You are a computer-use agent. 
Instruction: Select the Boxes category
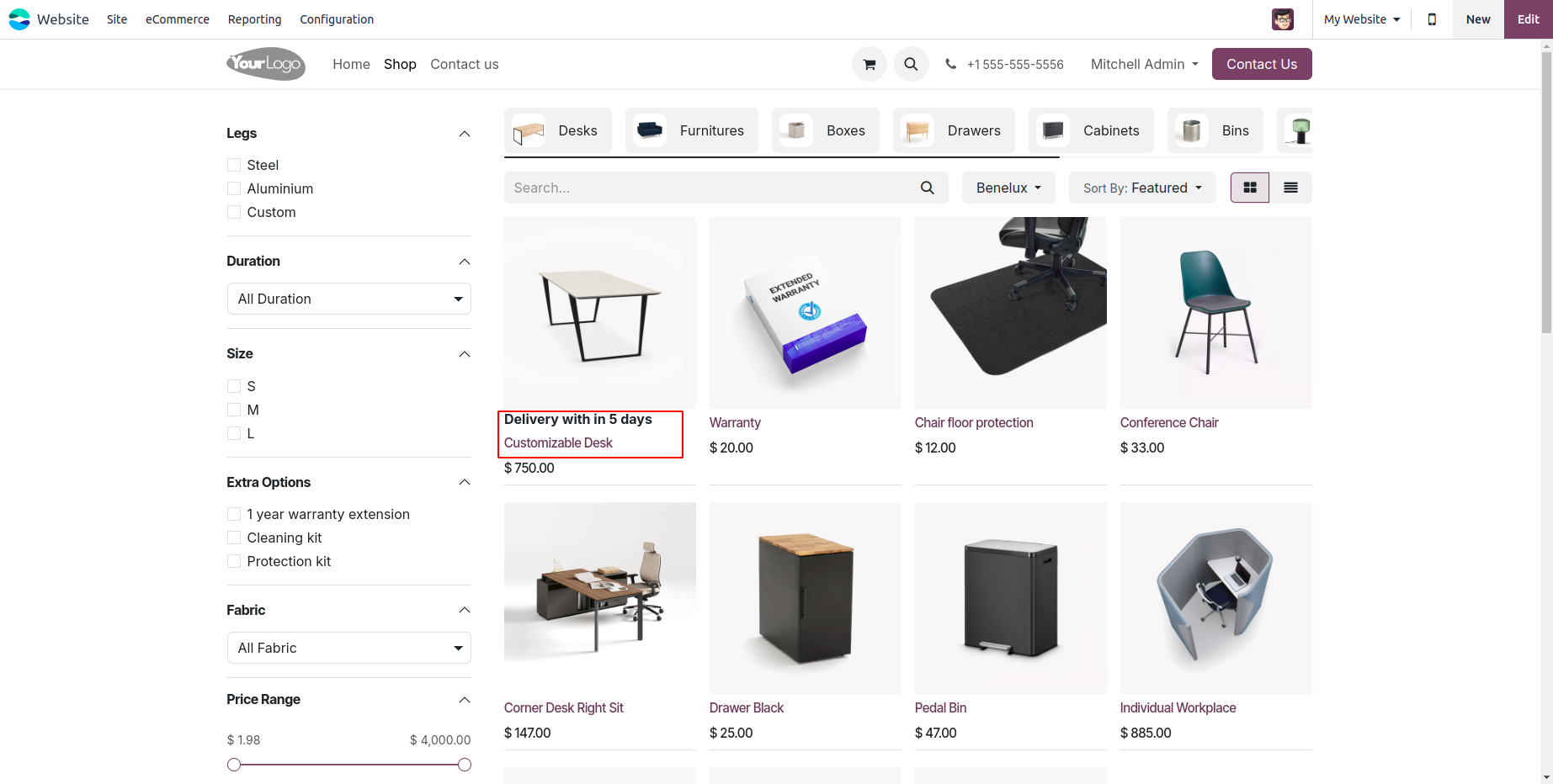pos(826,130)
